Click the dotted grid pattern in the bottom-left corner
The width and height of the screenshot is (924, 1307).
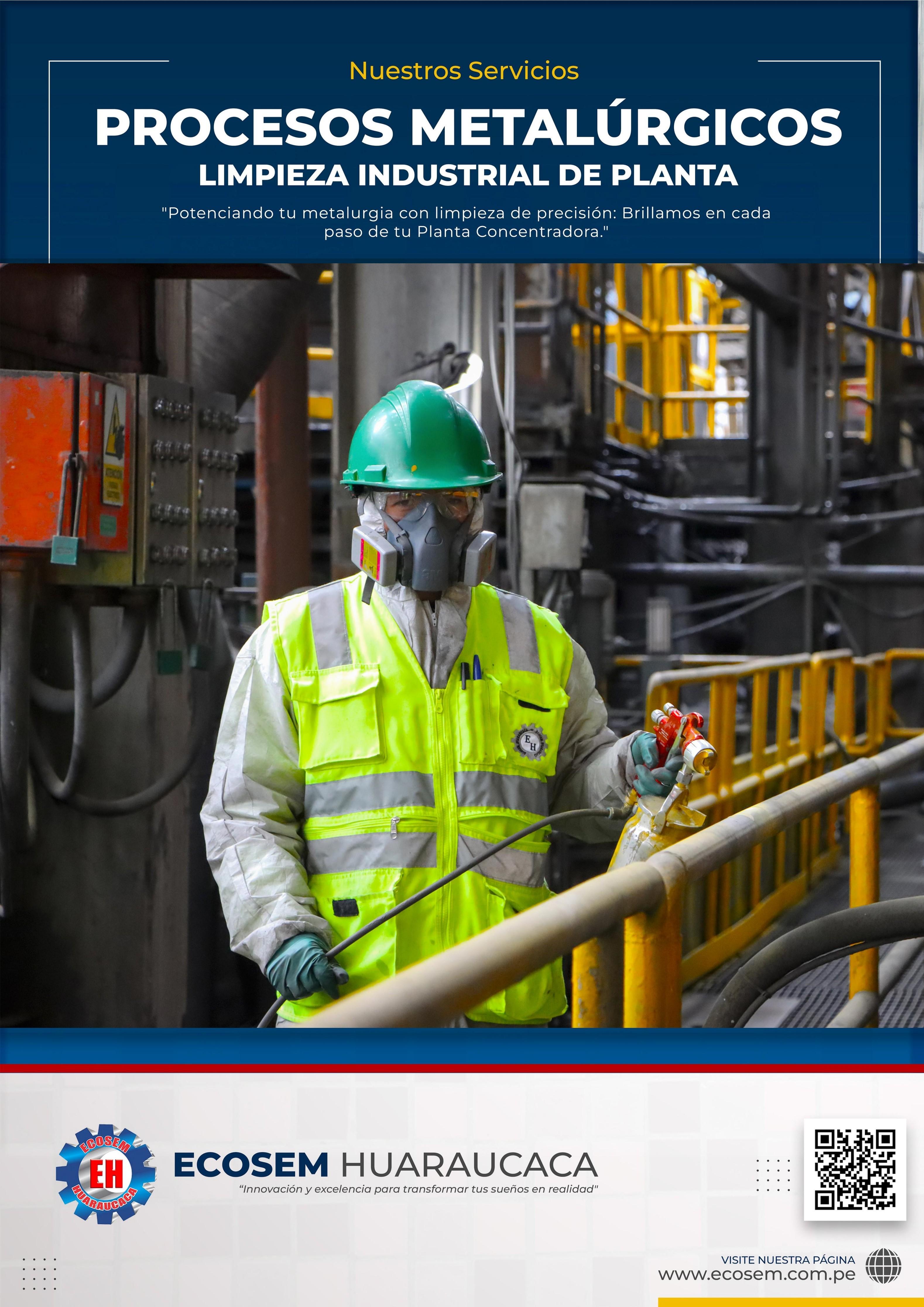[39, 1274]
